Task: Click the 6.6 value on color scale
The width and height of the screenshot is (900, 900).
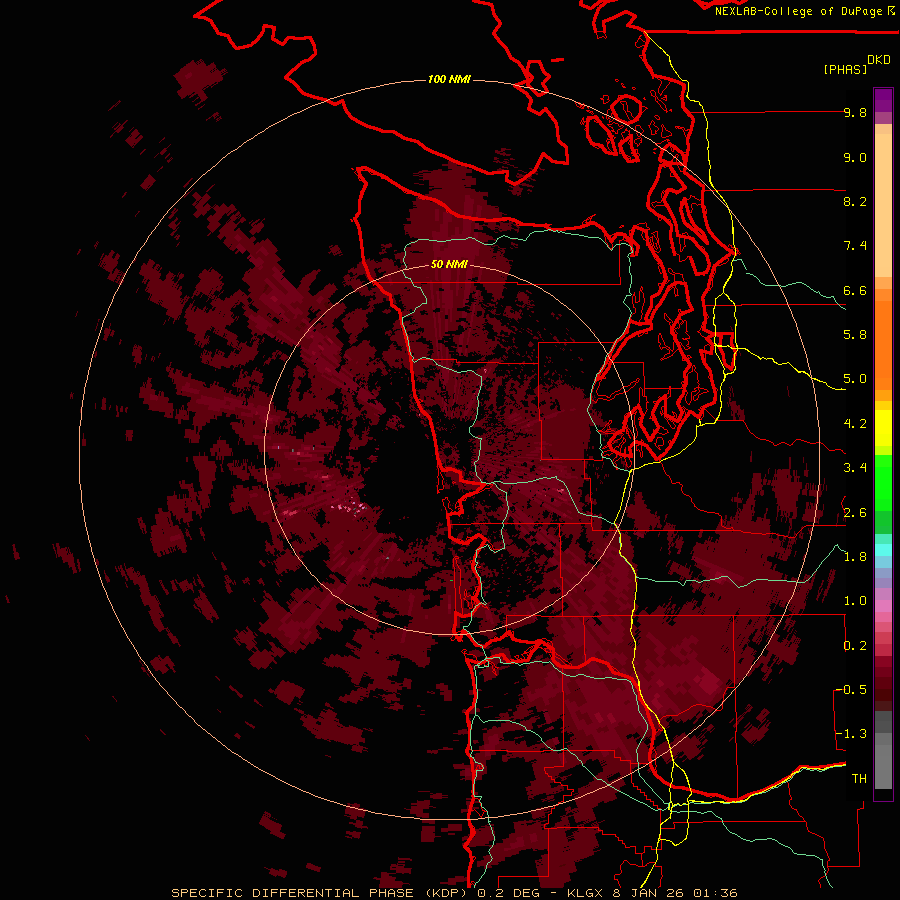Action: pyautogui.click(x=855, y=290)
